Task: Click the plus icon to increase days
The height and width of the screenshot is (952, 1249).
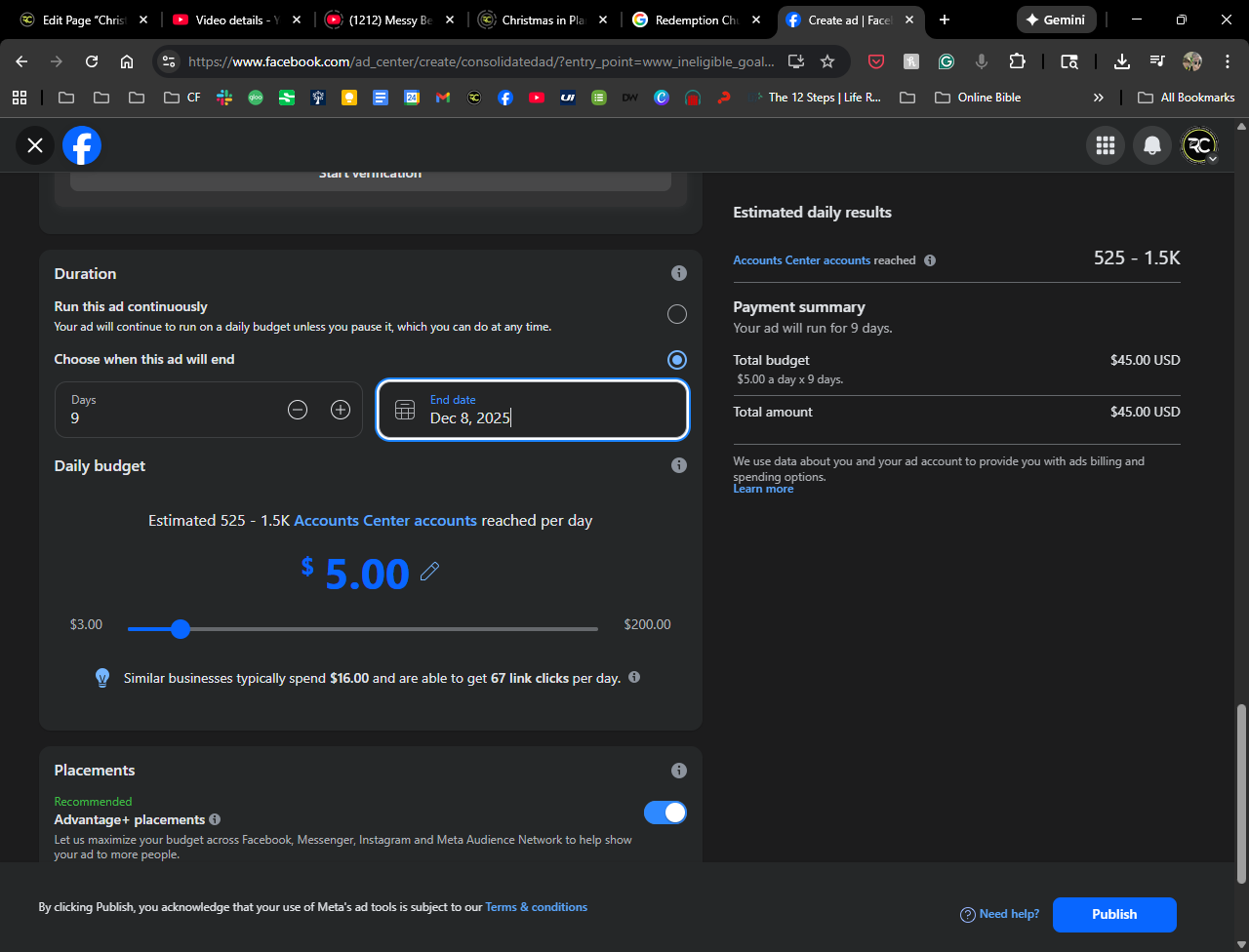Action: tap(341, 411)
